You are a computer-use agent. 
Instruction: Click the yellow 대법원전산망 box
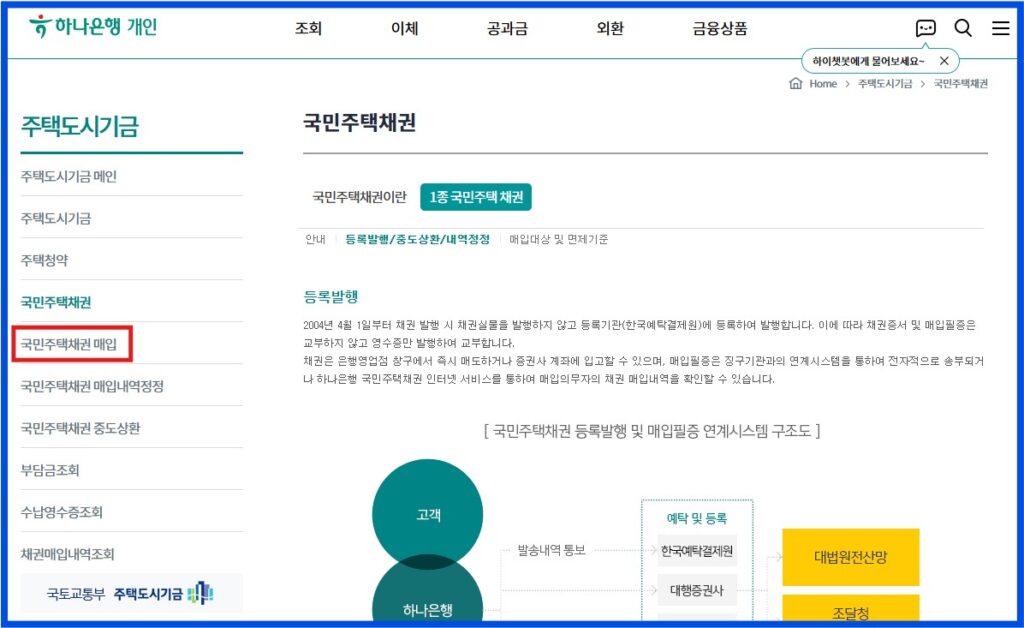point(850,557)
